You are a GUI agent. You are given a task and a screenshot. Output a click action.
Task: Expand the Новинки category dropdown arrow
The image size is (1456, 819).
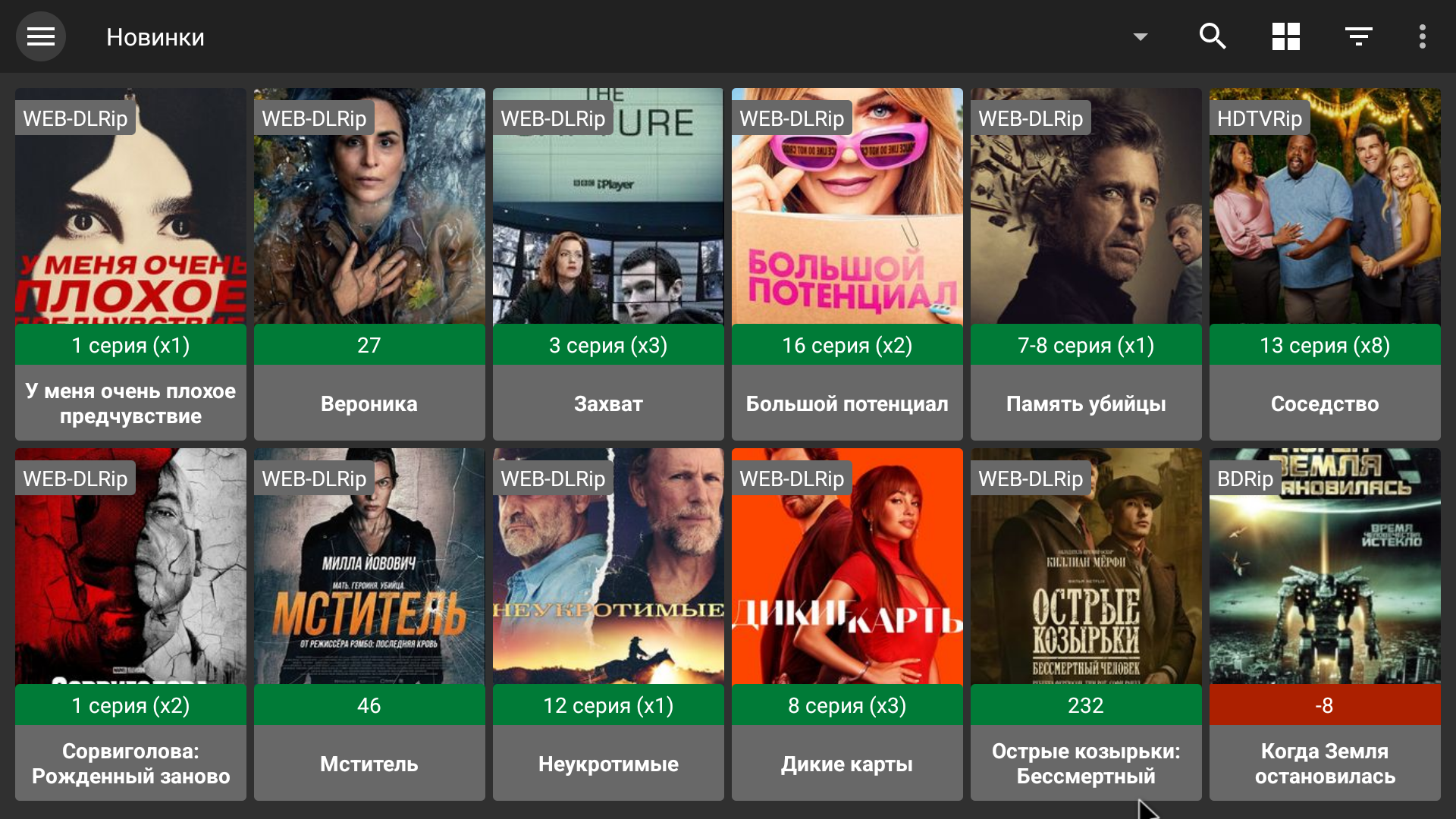1140,36
